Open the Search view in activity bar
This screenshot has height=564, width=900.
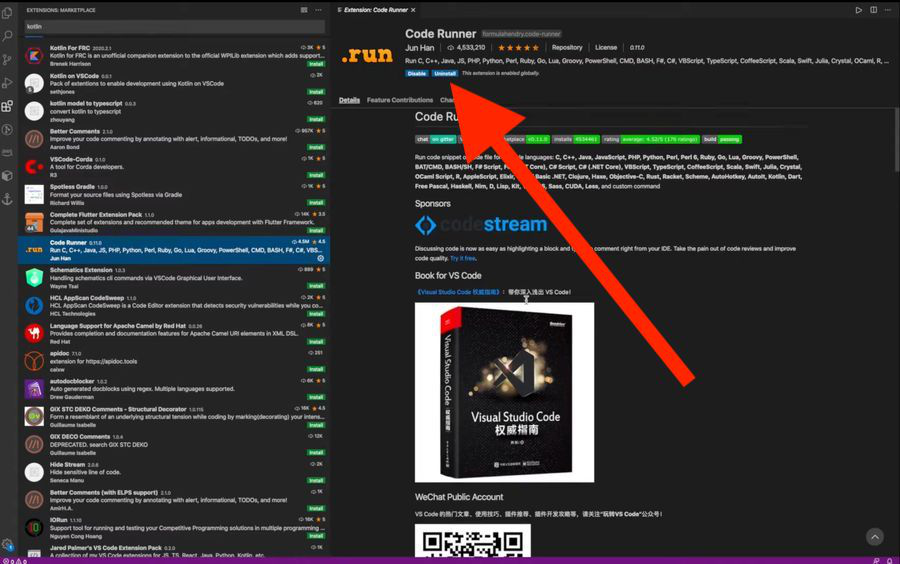coord(7,36)
